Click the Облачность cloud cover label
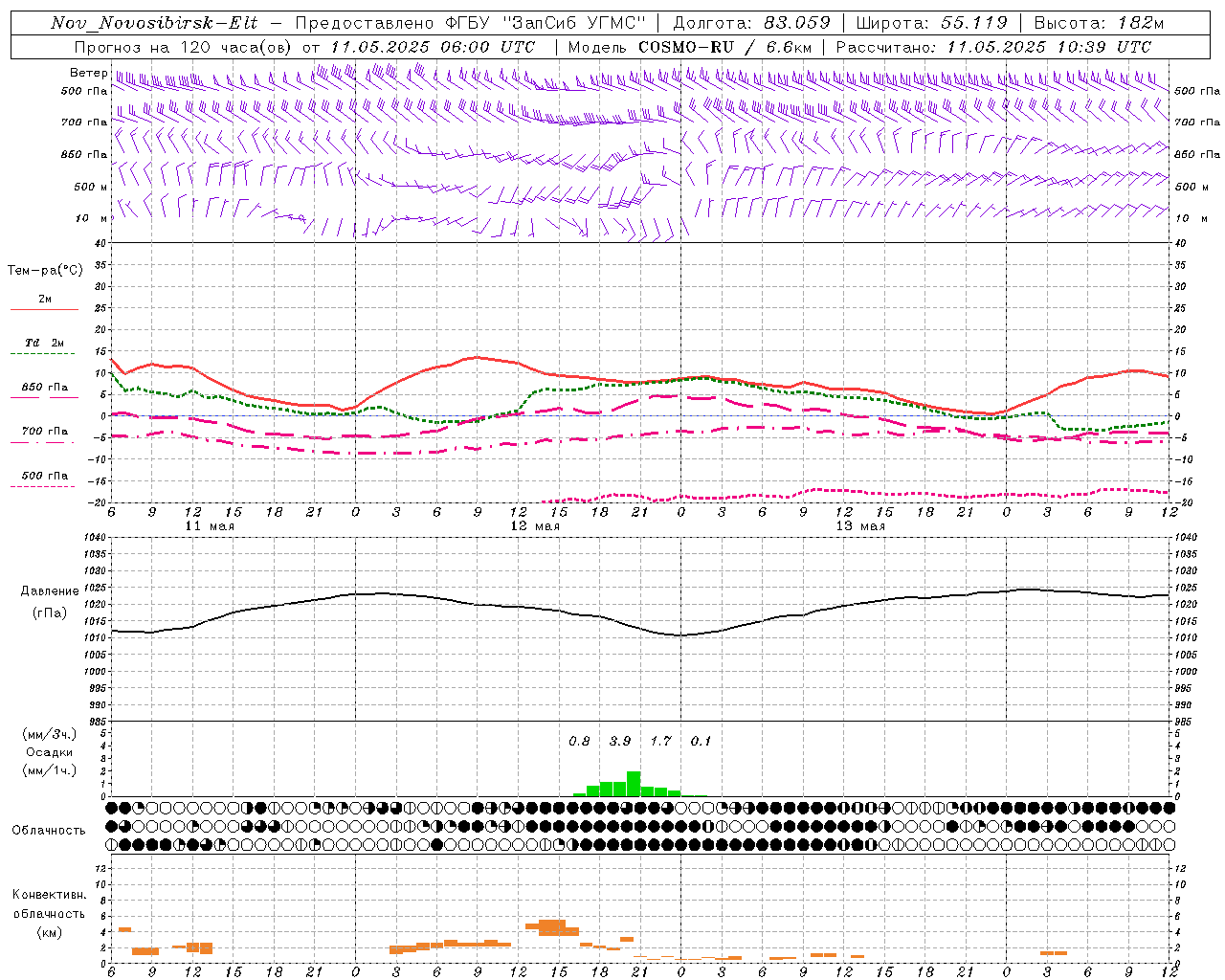This screenshot has width=1225, height=980. (x=49, y=831)
